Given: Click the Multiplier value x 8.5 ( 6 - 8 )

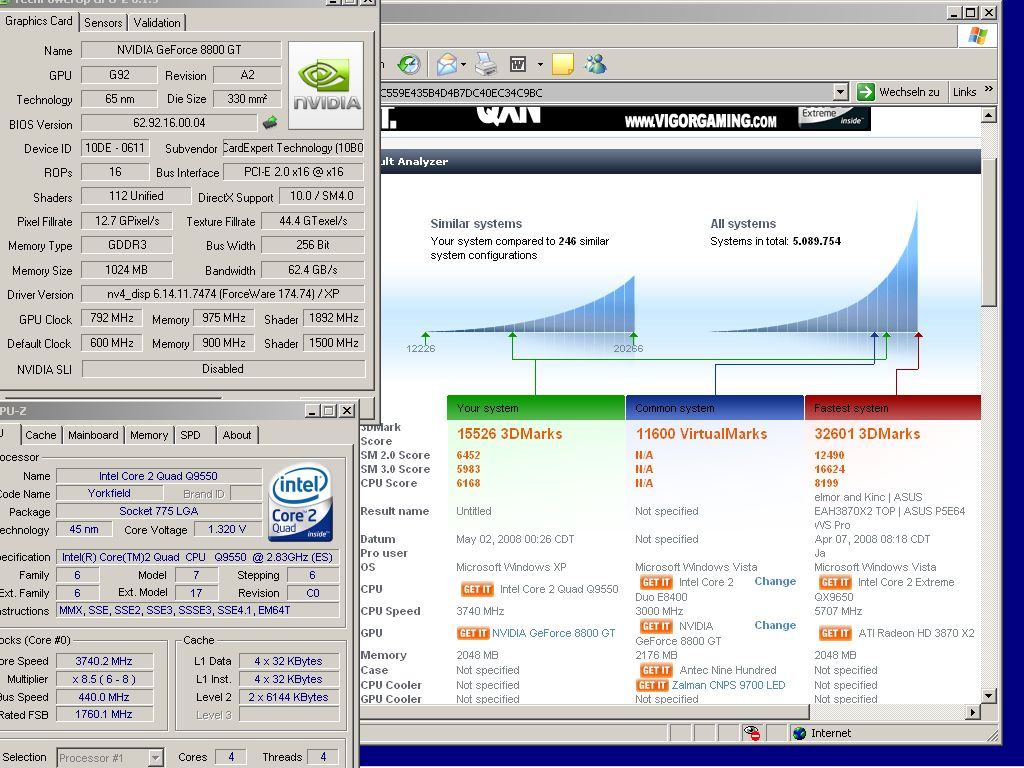Looking at the screenshot, I should (x=104, y=679).
